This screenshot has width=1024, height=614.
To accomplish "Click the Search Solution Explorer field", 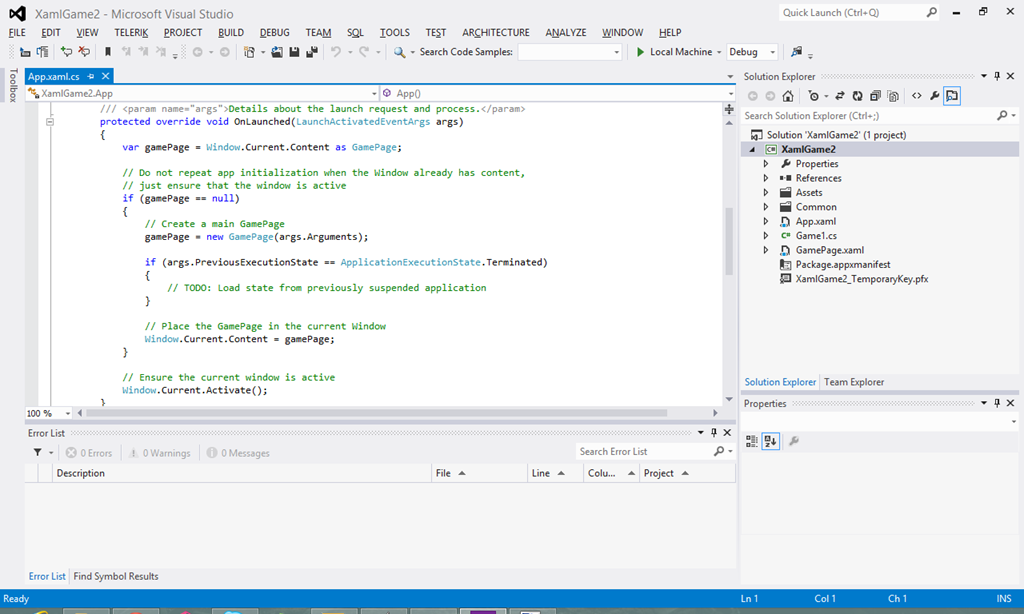I will tap(880, 116).
